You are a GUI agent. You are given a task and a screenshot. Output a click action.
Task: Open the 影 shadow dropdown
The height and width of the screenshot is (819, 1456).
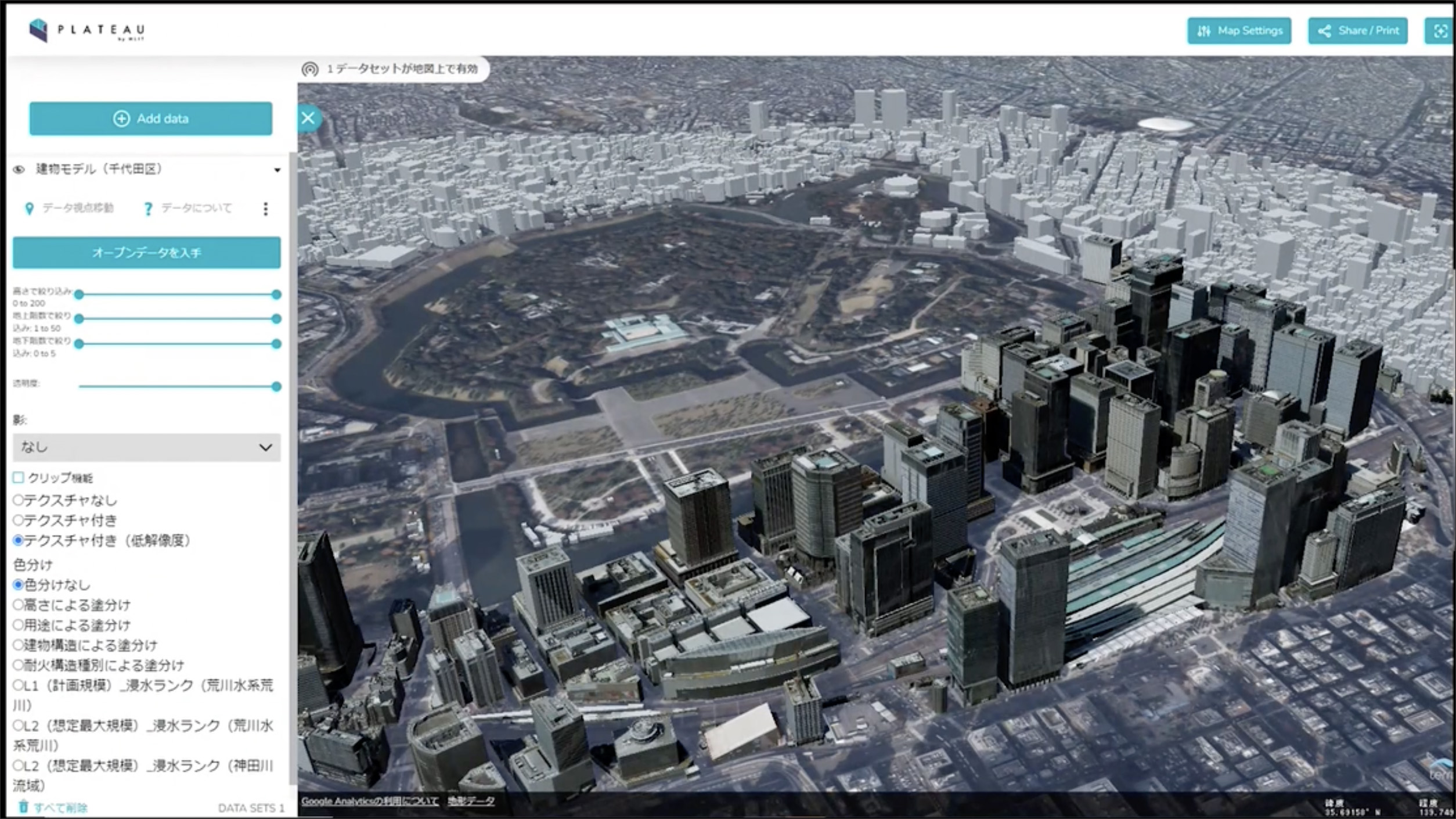[x=146, y=447]
